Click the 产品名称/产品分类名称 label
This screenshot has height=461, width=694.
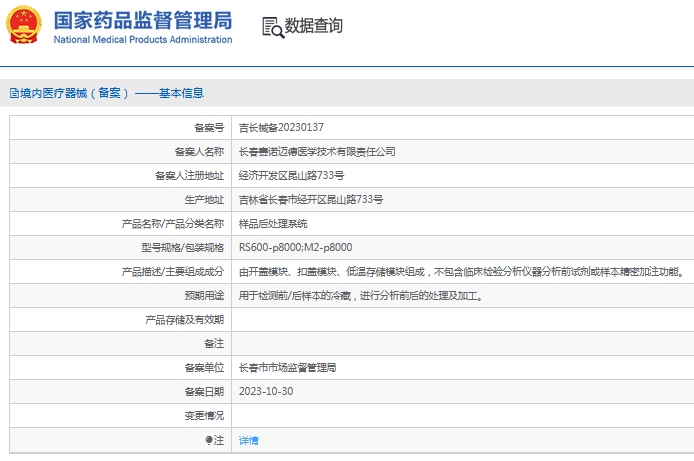click(173, 224)
